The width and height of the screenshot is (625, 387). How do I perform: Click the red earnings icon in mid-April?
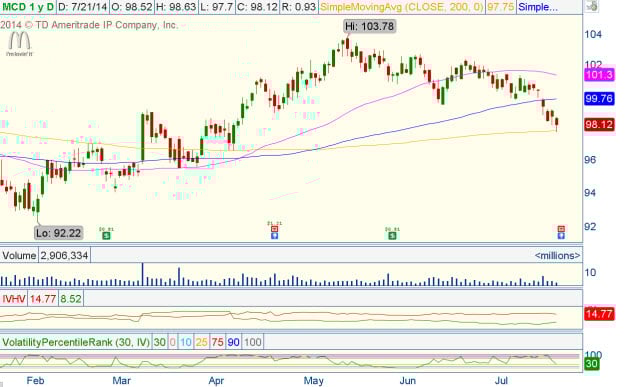[x=274, y=229]
